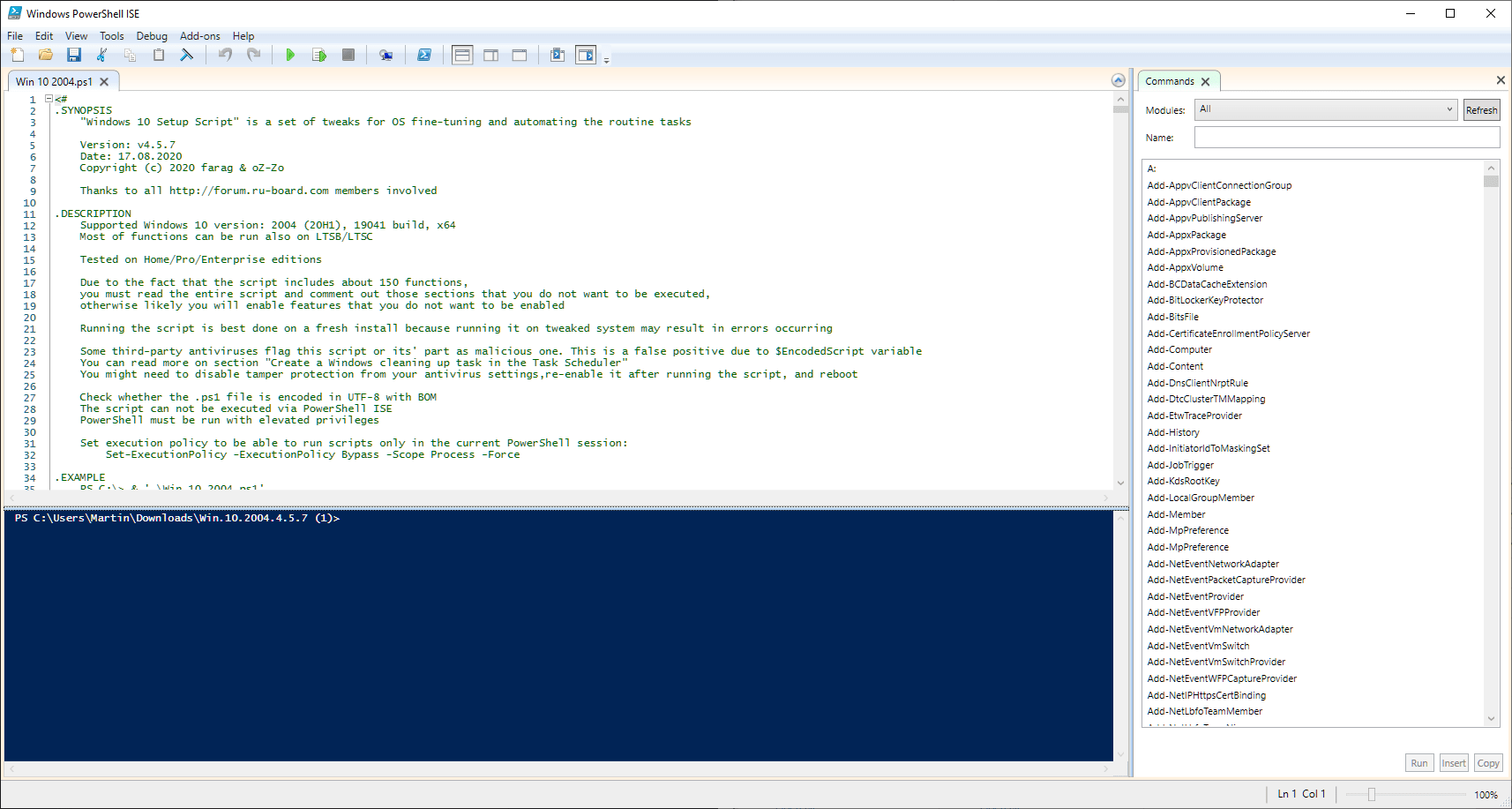
Task: Redo edit toolbar icon
Action: [254, 55]
